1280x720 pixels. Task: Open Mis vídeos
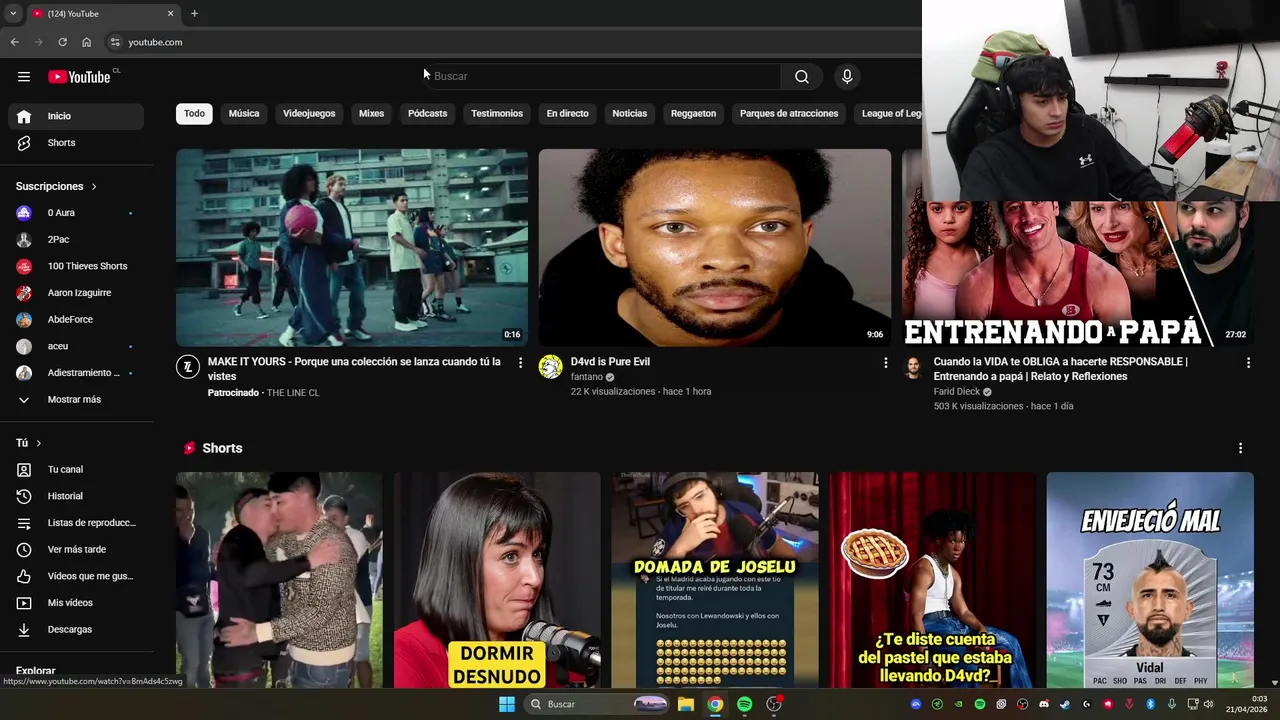(76, 603)
